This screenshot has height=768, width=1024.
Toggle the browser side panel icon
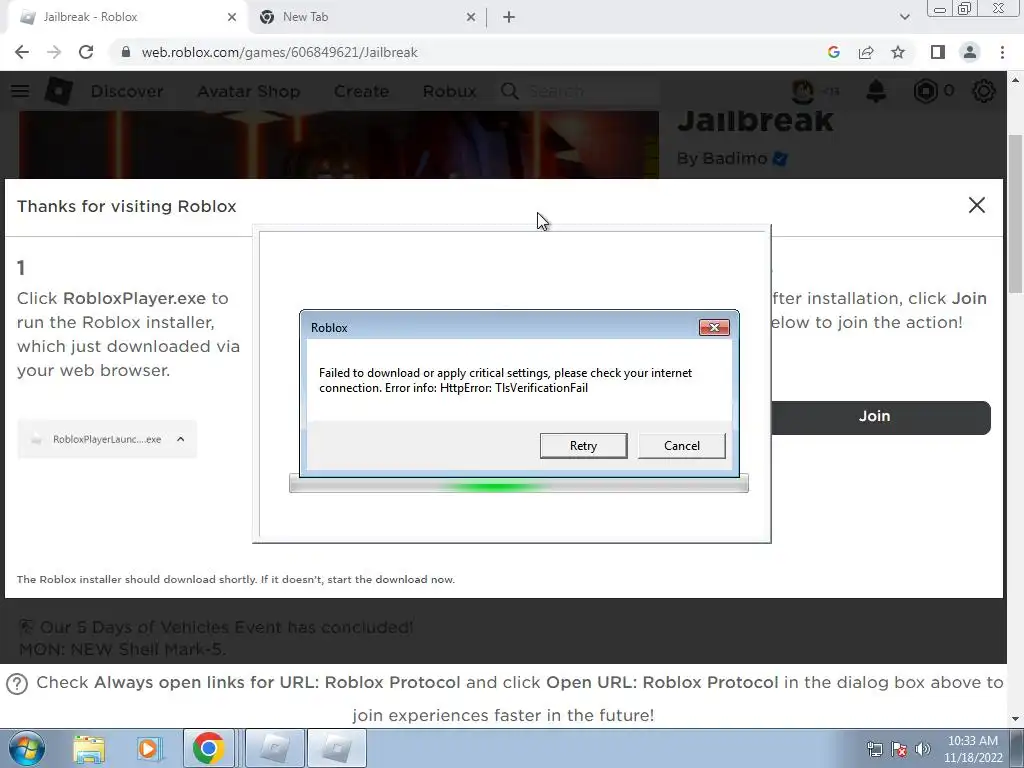(x=938, y=52)
